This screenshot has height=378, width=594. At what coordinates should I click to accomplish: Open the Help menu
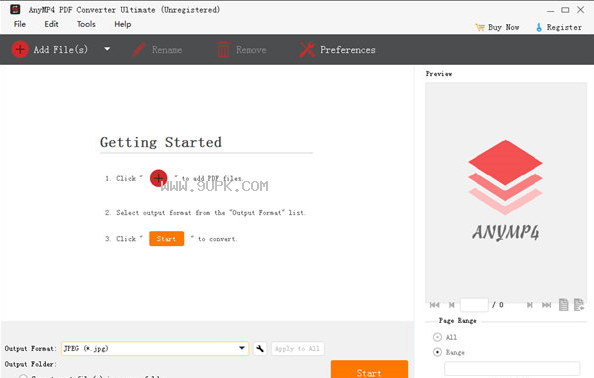coord(122,24)
